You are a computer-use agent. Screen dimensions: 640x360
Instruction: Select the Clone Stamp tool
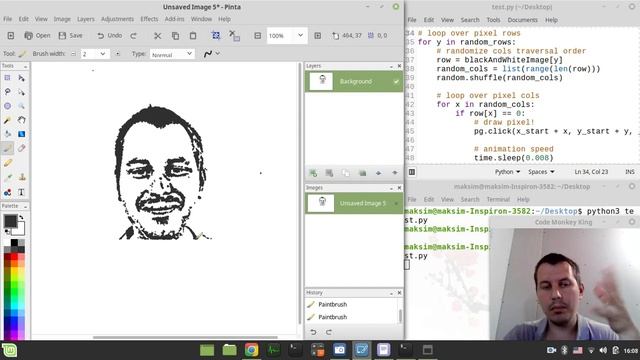22,177
